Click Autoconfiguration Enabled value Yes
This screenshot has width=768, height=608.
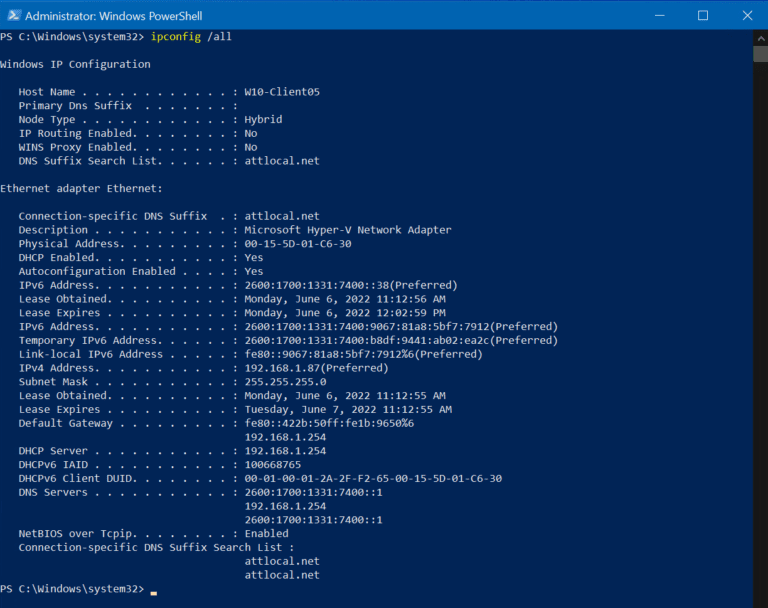tap(254, 271)
